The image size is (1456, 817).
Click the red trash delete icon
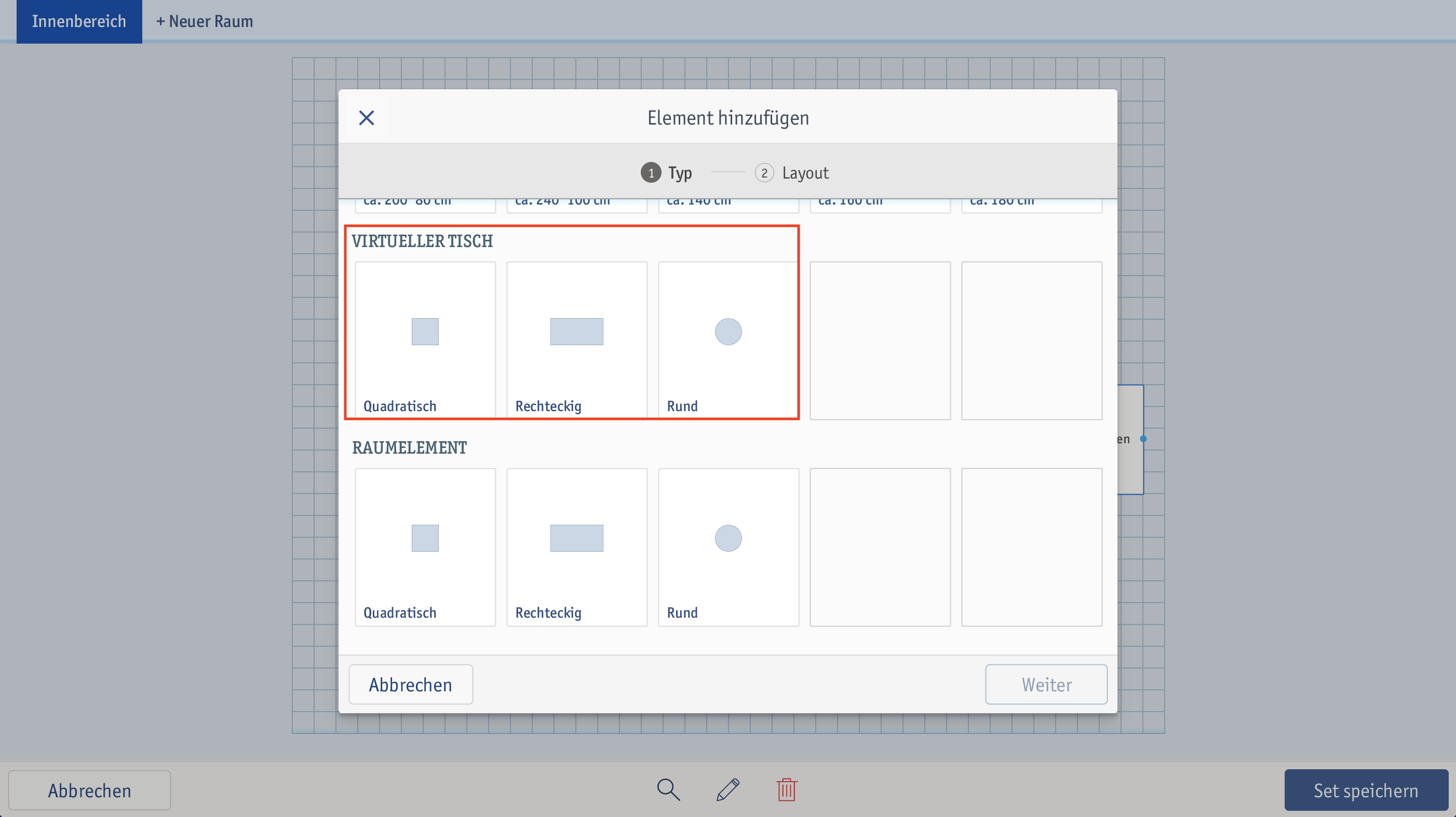click(x=786, y=789)
